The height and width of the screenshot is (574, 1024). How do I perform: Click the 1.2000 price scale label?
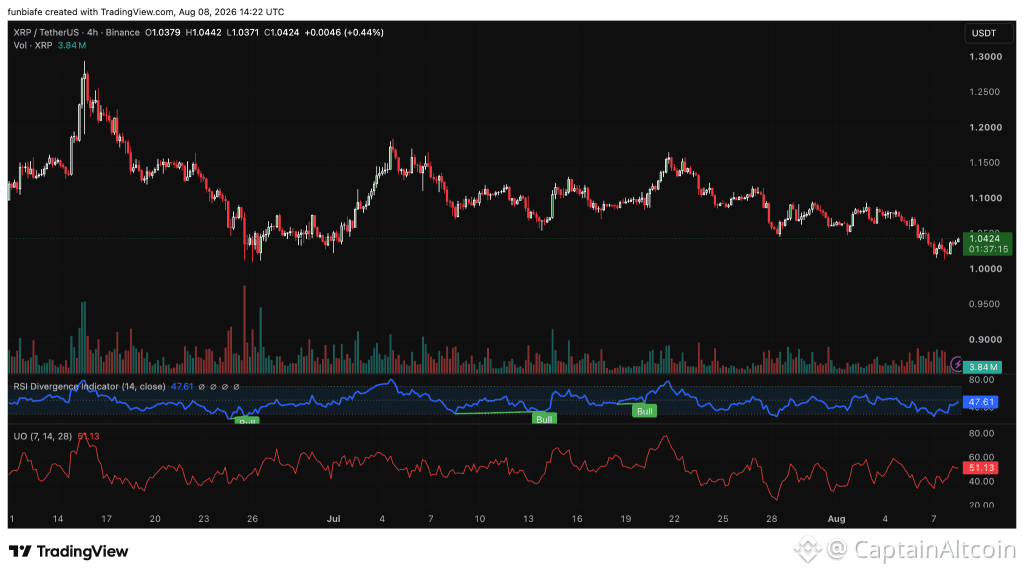pyautogui.click(x=985, y=127)
